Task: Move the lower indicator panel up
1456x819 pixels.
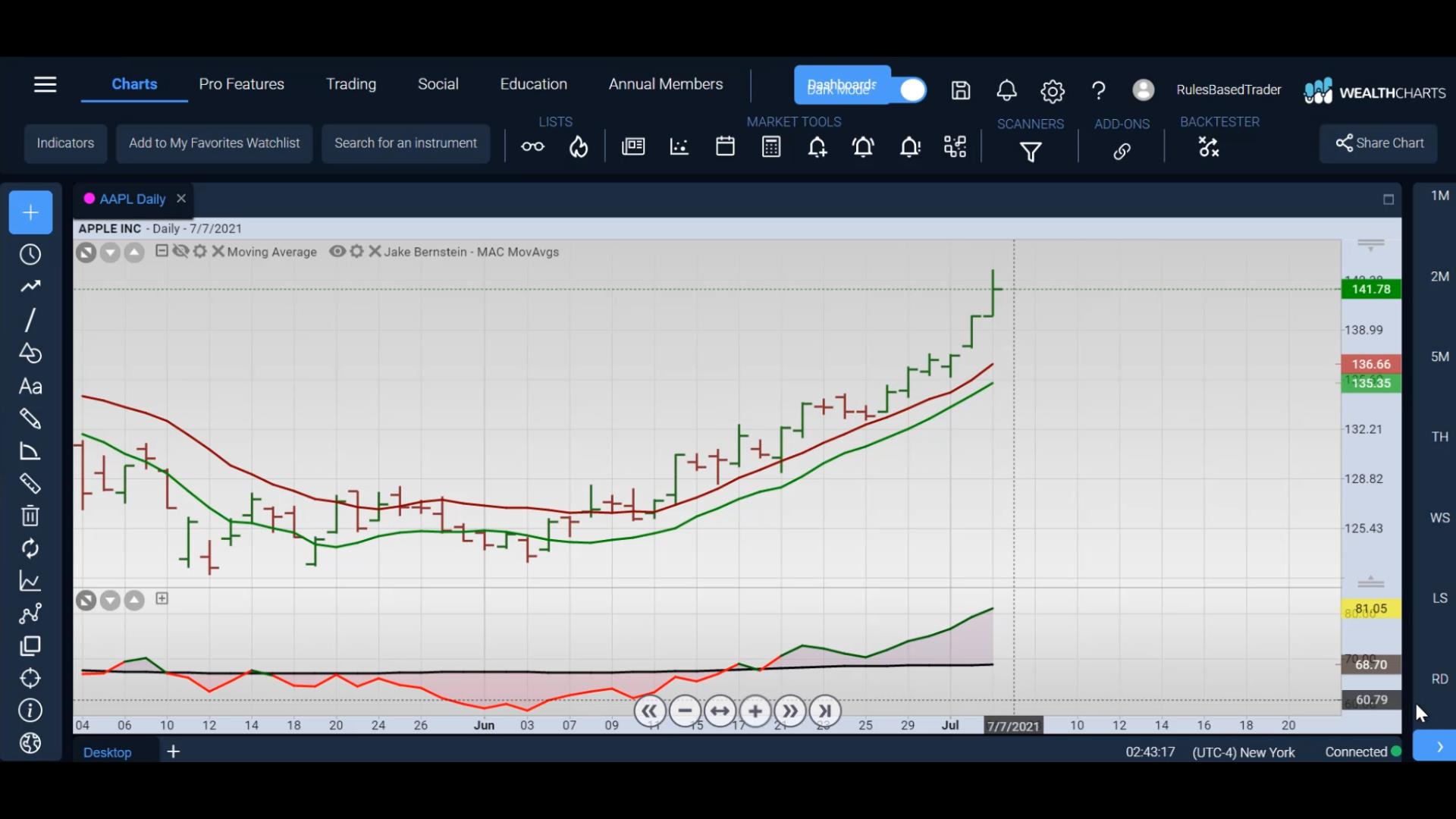Action: (134, 601)
